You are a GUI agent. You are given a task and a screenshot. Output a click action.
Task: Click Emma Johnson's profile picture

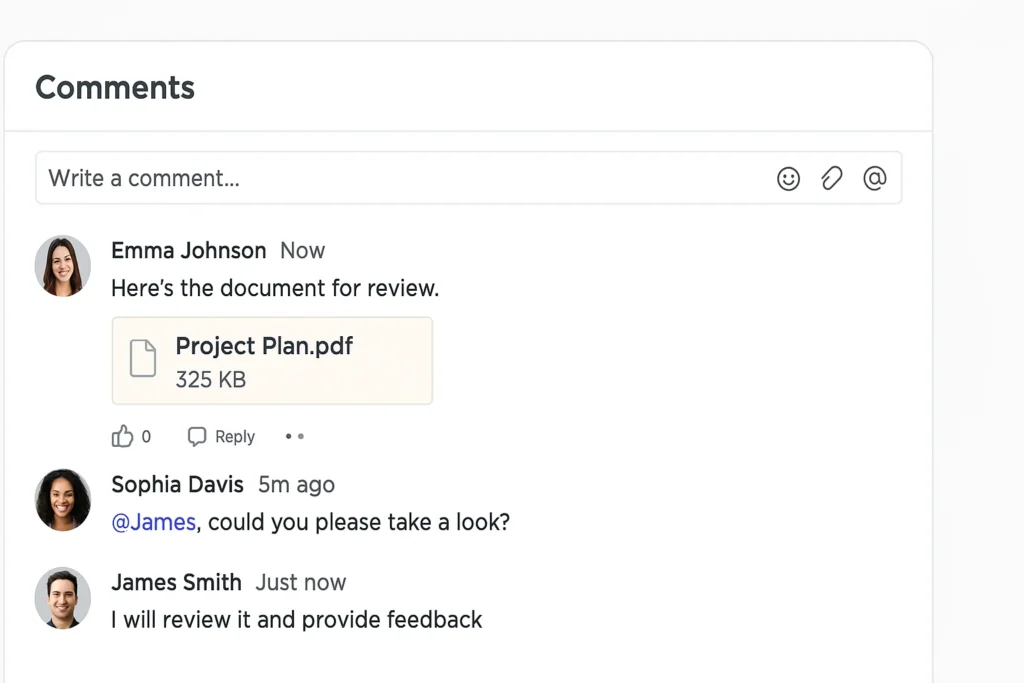pos(63,266)
